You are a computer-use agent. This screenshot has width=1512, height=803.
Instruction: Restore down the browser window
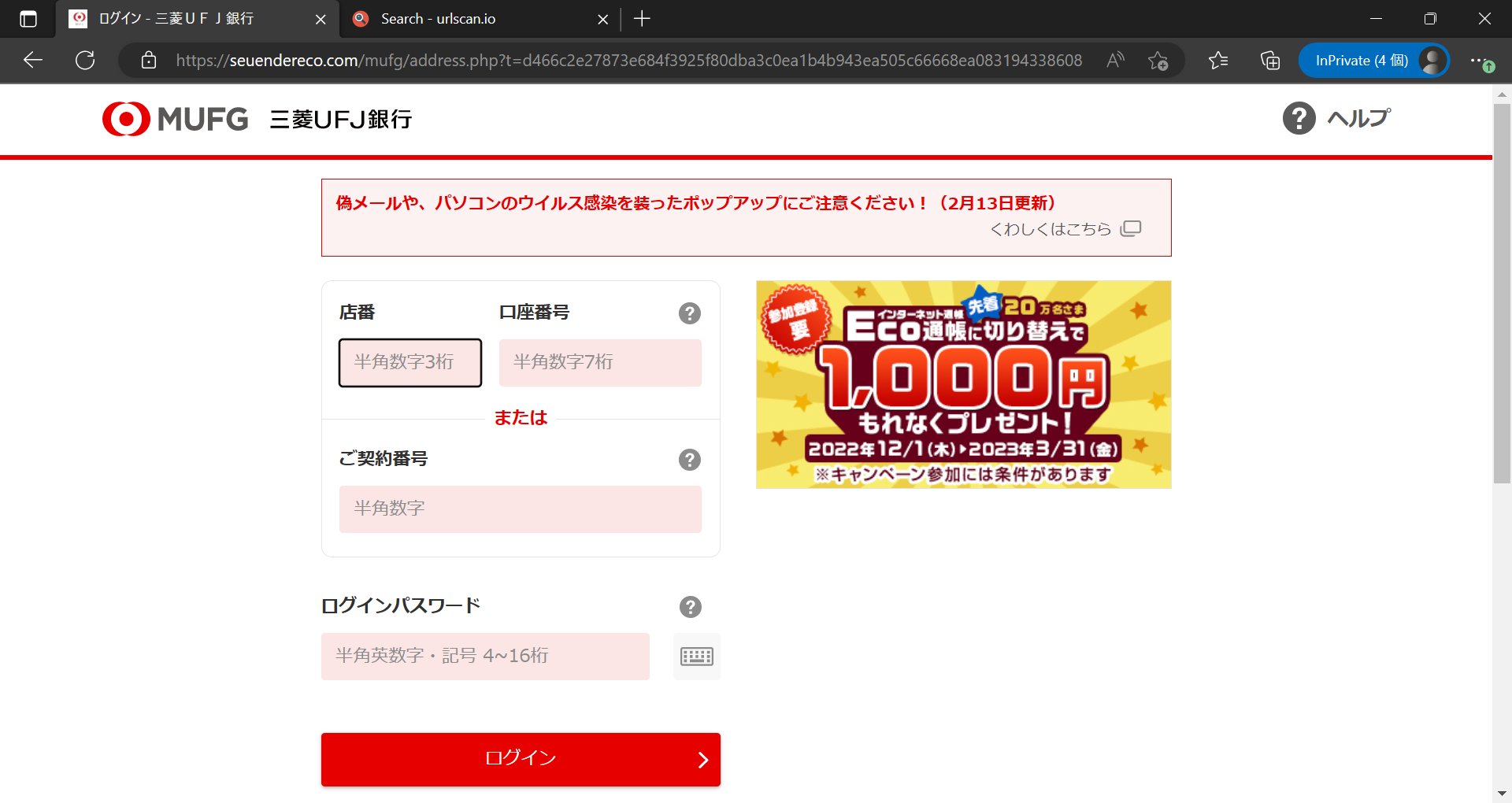[x=1430, y=19]
